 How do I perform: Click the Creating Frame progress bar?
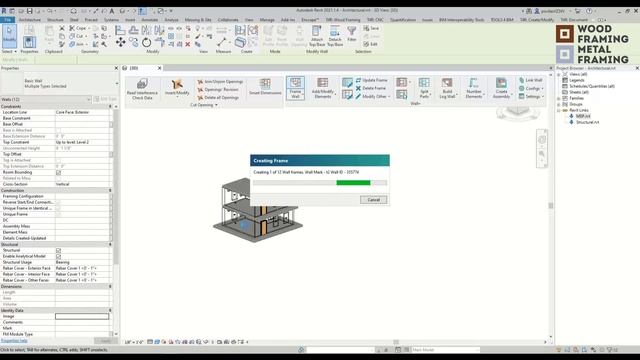point(320,183)
